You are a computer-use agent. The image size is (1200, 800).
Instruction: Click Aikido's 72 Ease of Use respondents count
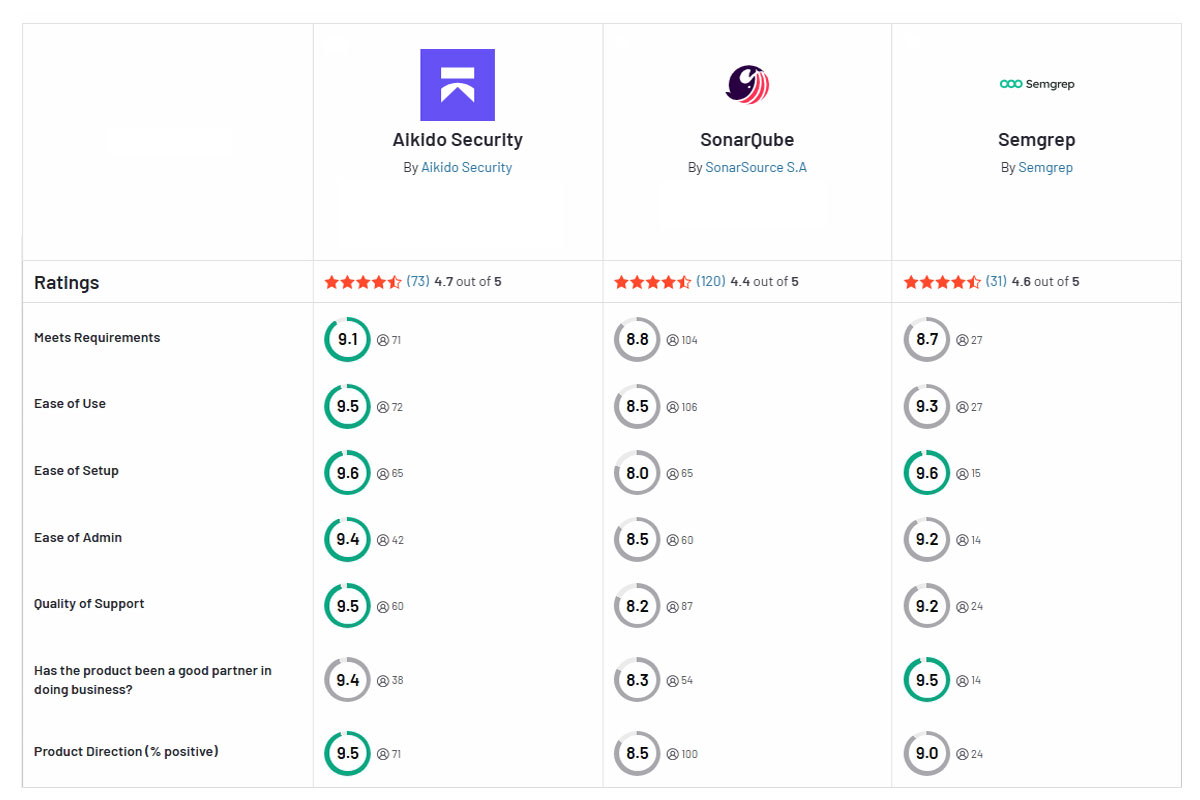pos(390,407)
